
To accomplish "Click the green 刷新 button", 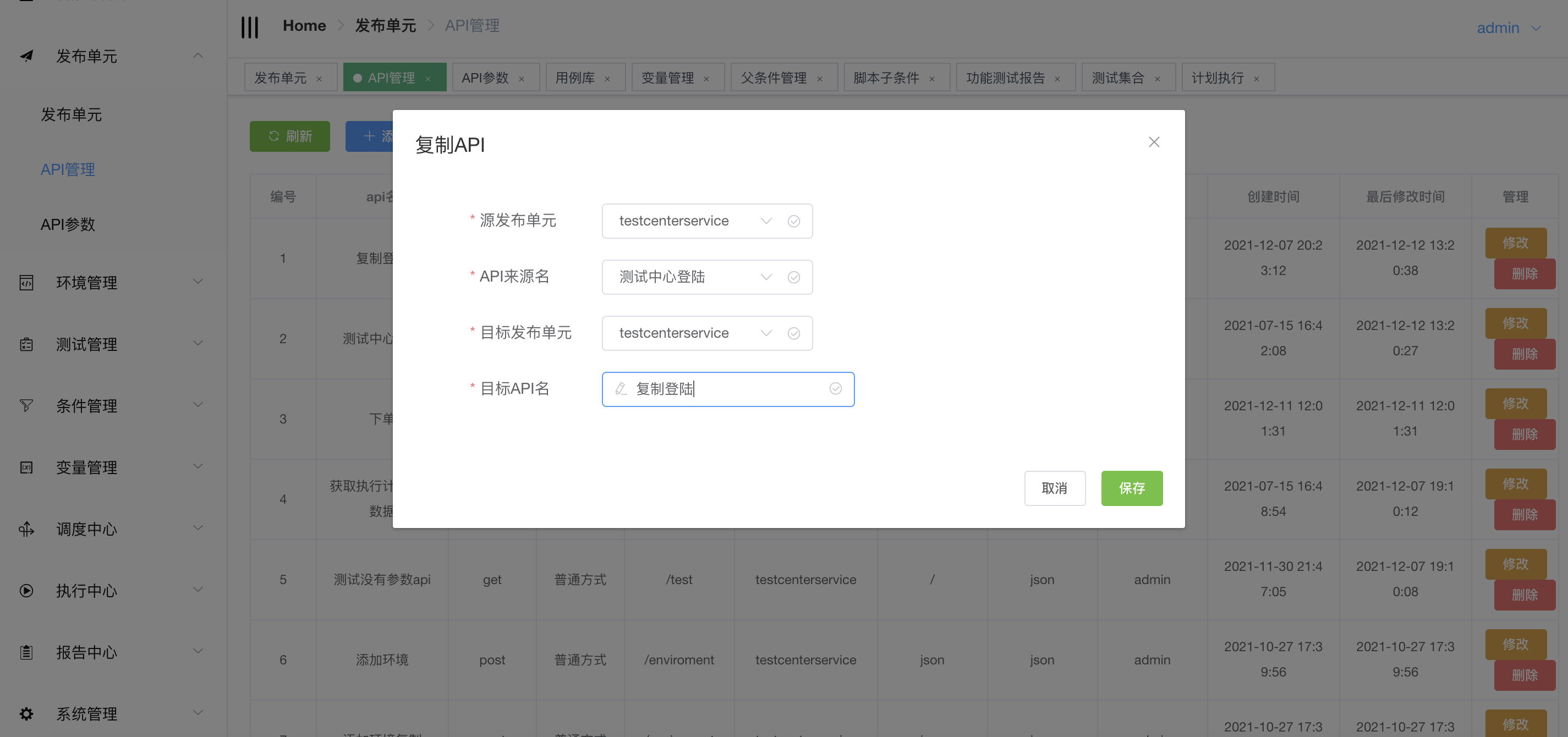I will 290,136.
